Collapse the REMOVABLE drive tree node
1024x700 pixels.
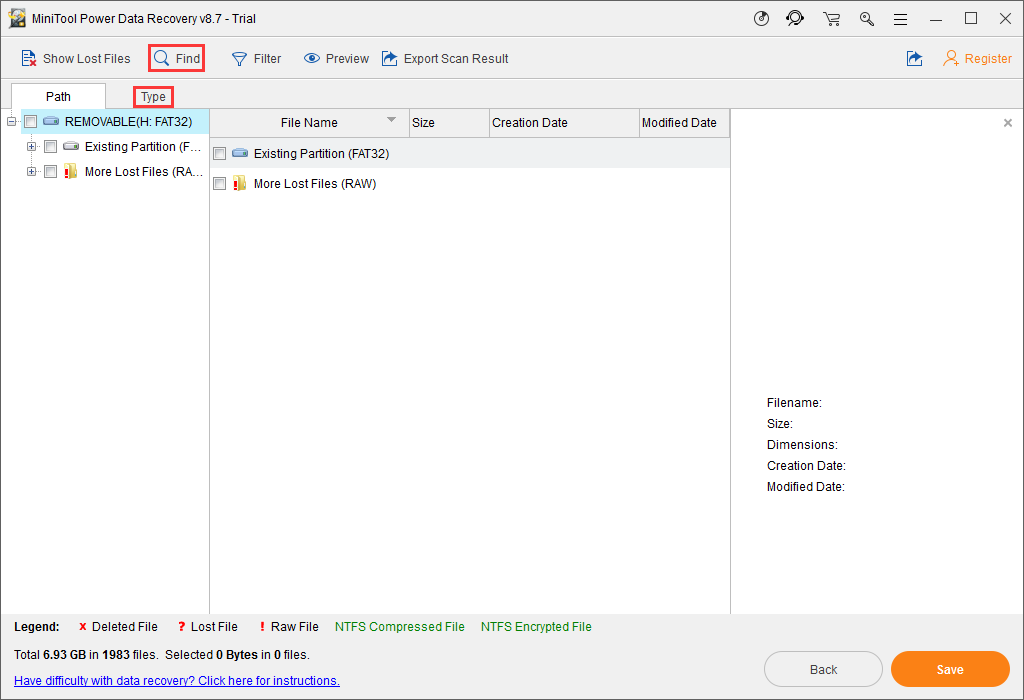(x=12, y=122)
